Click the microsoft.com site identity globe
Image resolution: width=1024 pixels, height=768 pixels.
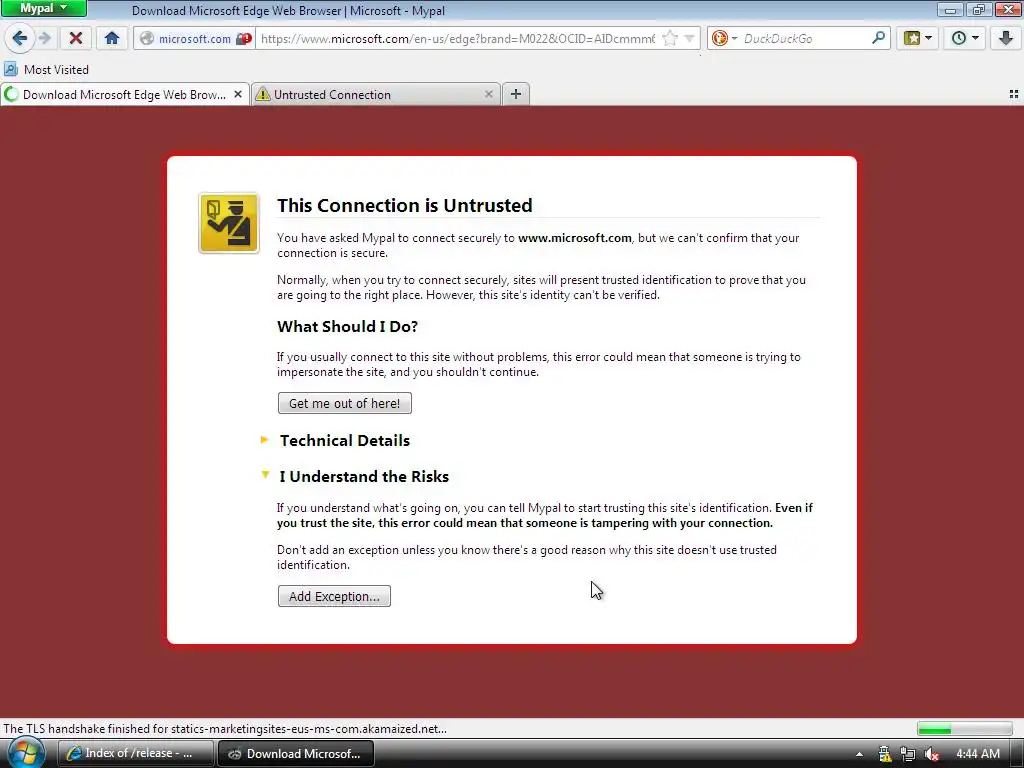148,39
